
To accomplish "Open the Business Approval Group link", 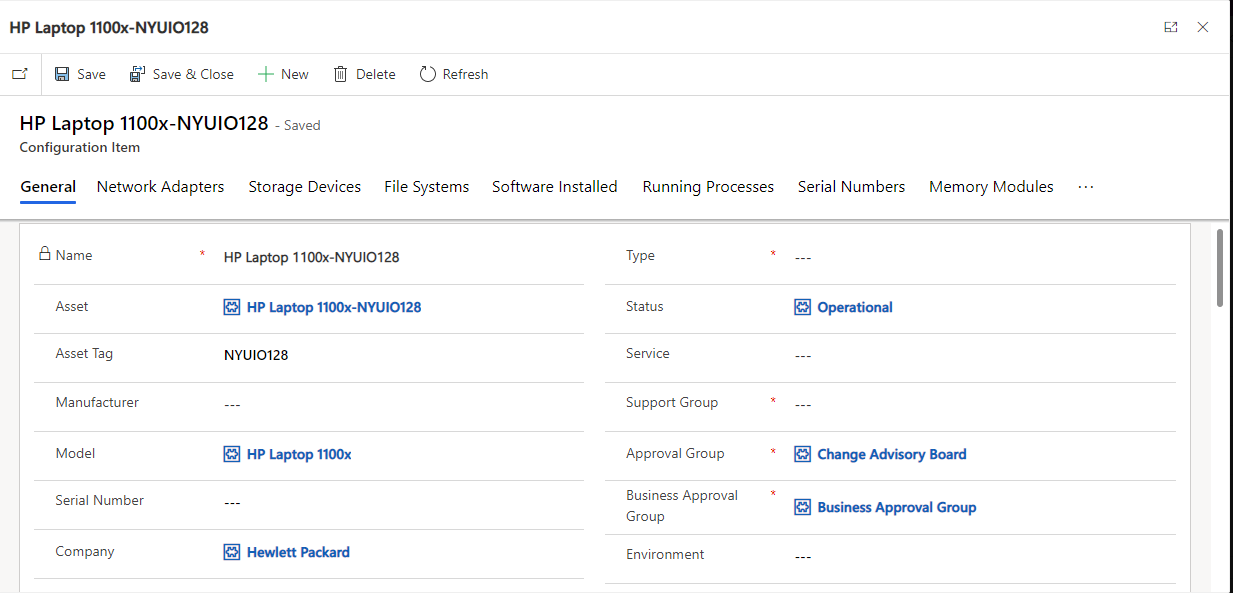I will pos(897,506).
